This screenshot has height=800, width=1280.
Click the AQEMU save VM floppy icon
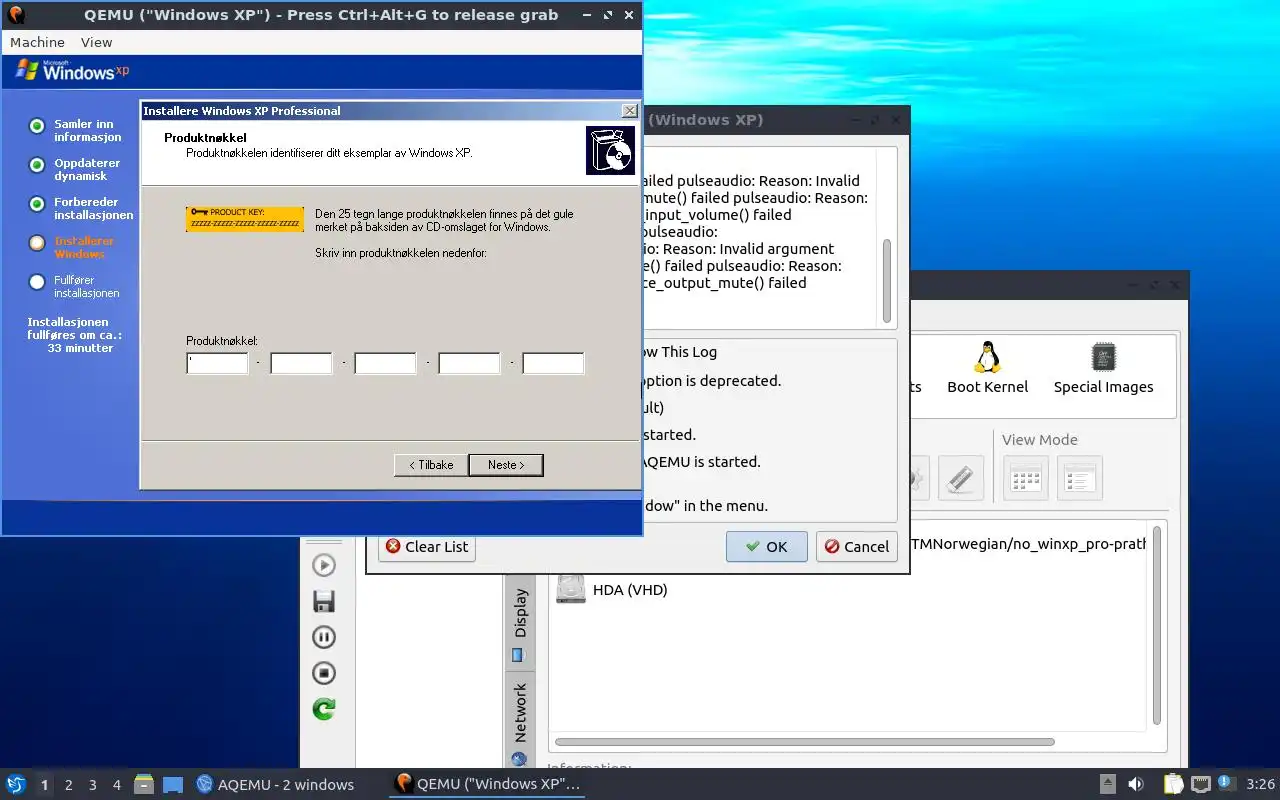coord(324,601)
